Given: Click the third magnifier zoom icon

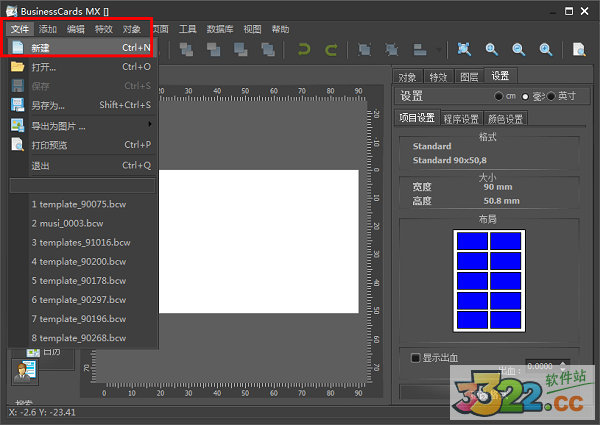Looking at the screenshot, I should coord(546,49).
